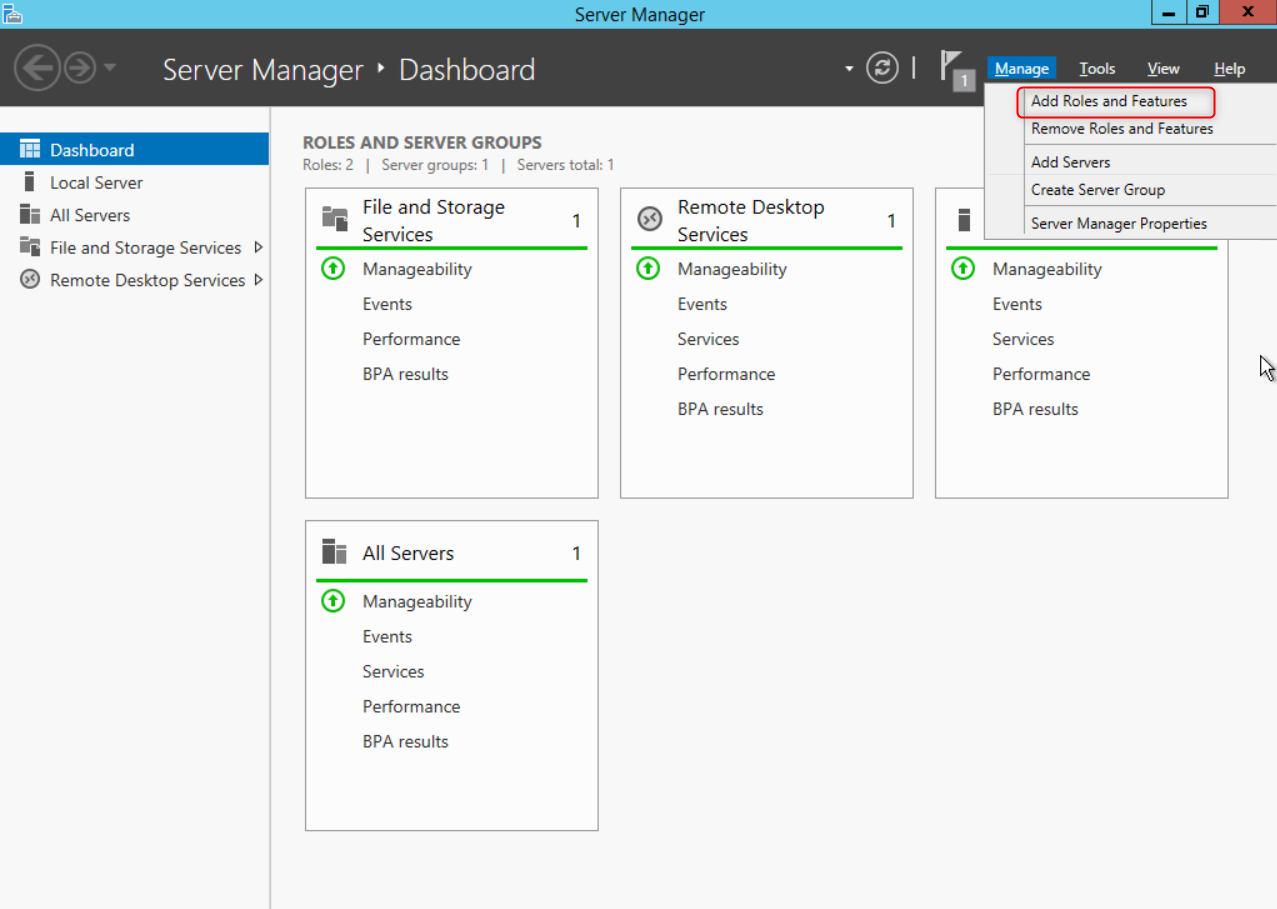Click green Manageability icon on tile under Manage menu
This screenshot has width=1277, height=909.
tap(963, 269)
